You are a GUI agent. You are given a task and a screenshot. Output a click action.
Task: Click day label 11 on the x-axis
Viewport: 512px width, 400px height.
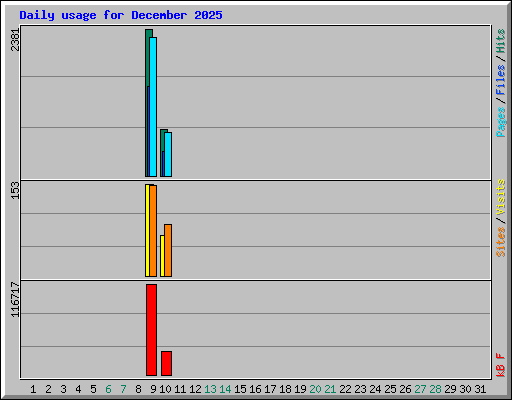tap(180, 389)
